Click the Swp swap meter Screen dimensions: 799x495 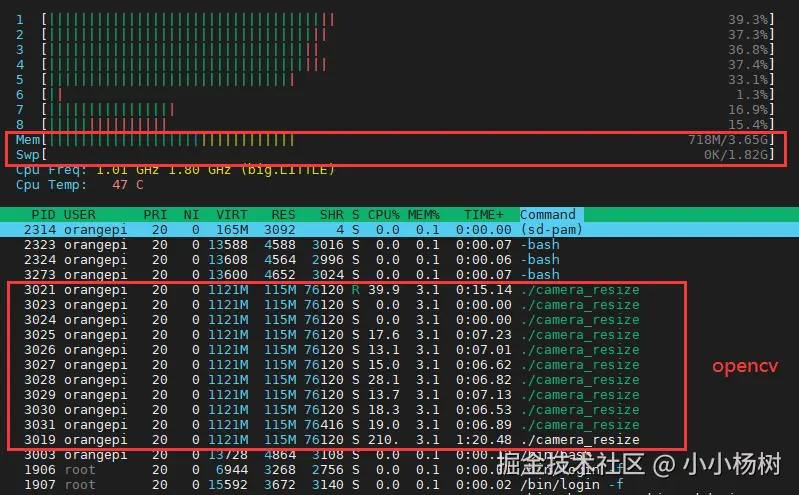click(395, 154)
